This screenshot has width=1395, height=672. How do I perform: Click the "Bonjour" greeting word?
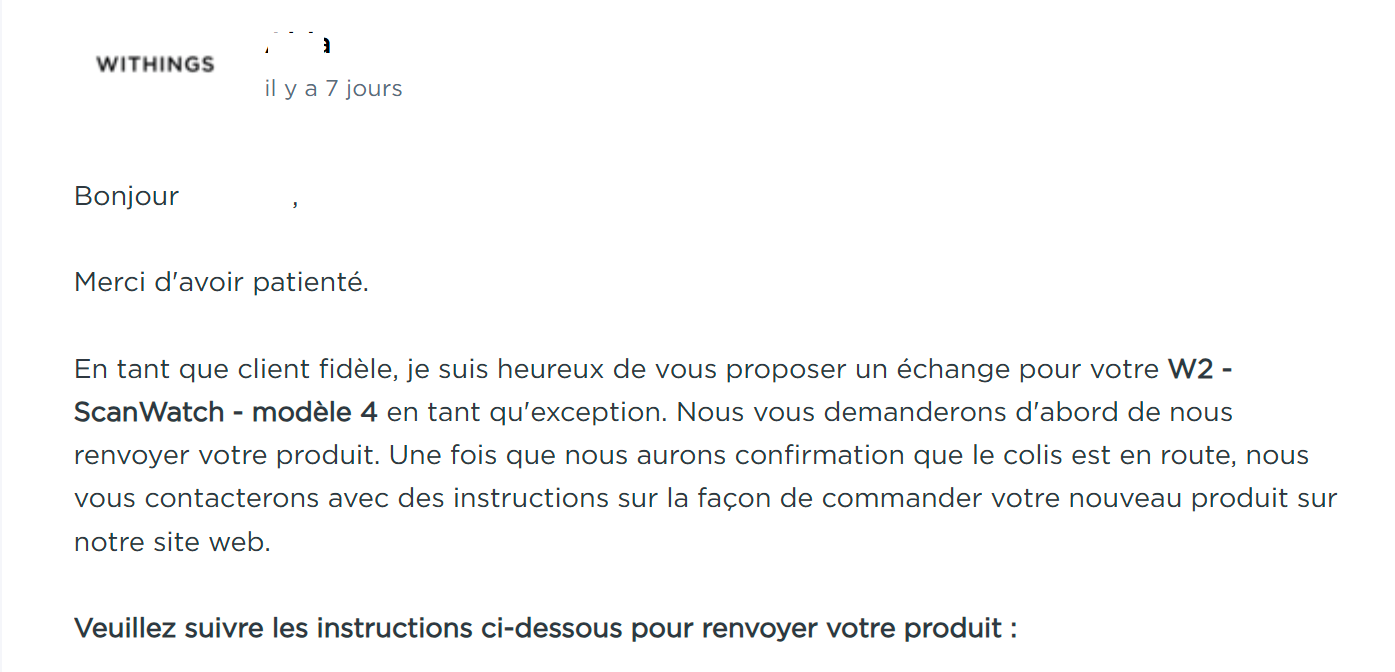pos(126,197)
